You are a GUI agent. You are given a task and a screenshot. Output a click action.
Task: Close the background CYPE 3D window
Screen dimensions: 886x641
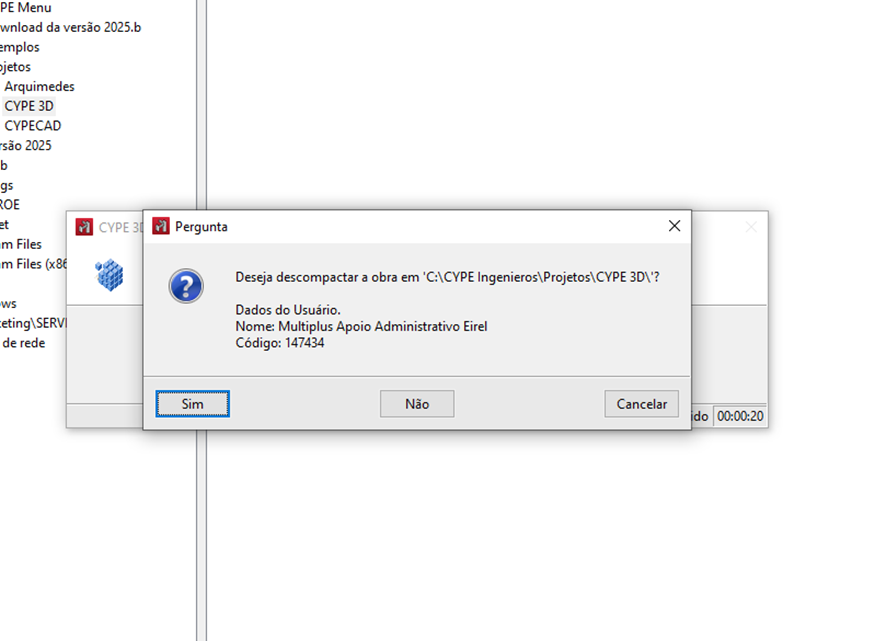click(x=751, y=227)
